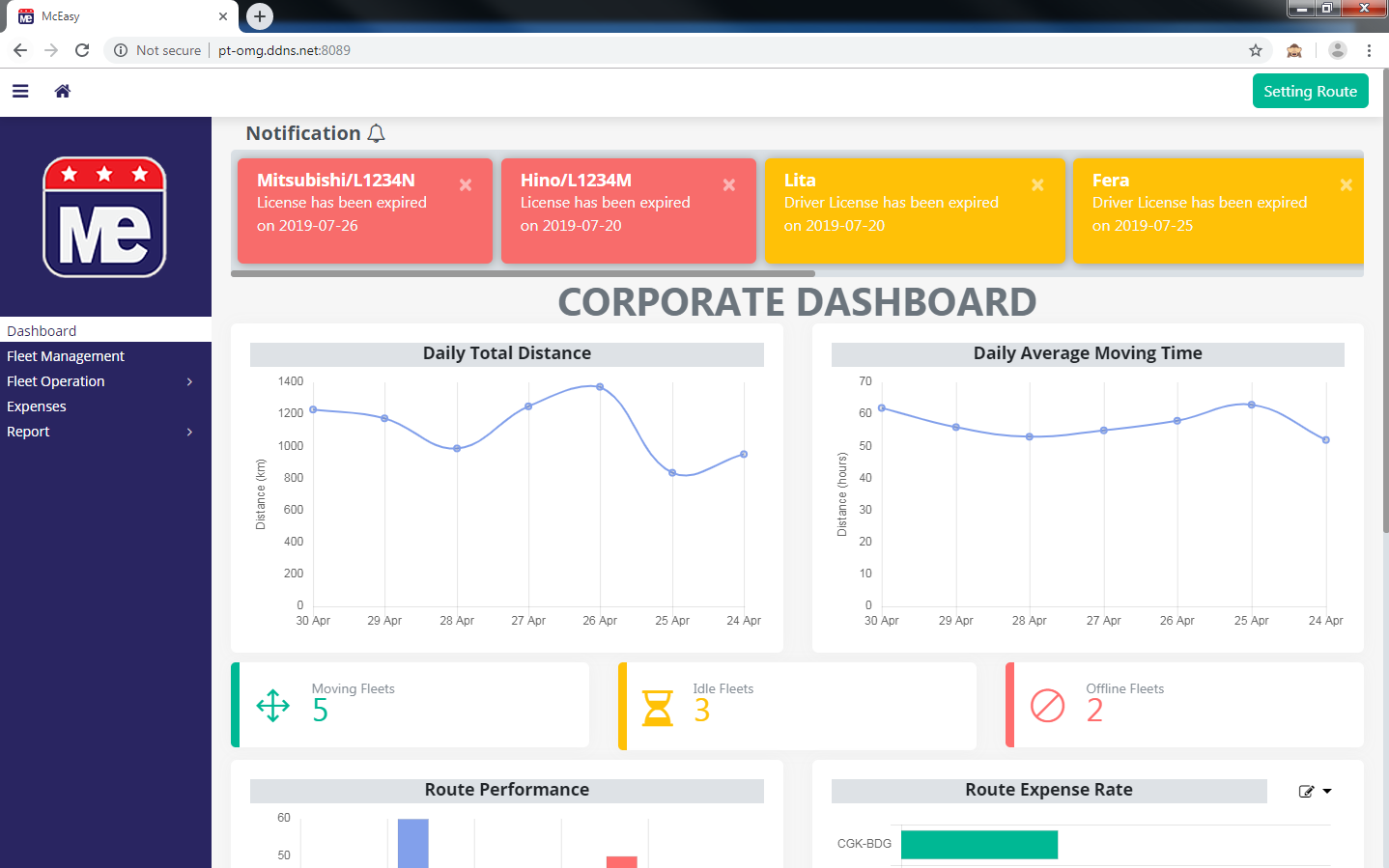The width and height of the screenshot is (1389, 868).
Task: Open the Route Expense Rate edit icon
Action: pyautogui.click(x=1306, y=791)
